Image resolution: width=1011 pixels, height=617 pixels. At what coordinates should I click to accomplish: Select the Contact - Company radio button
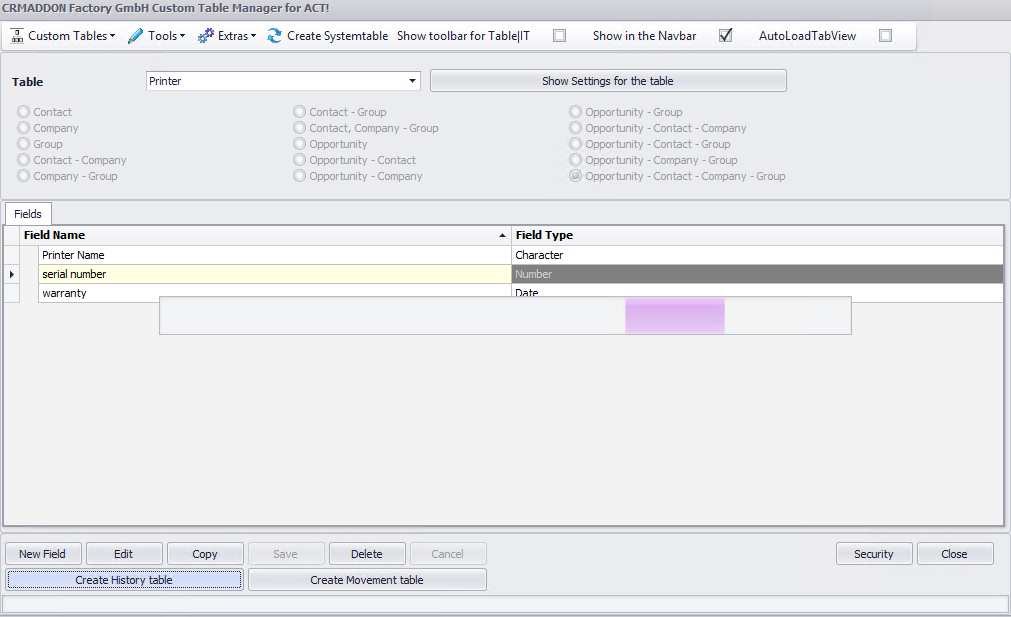[x=24, y=160]
